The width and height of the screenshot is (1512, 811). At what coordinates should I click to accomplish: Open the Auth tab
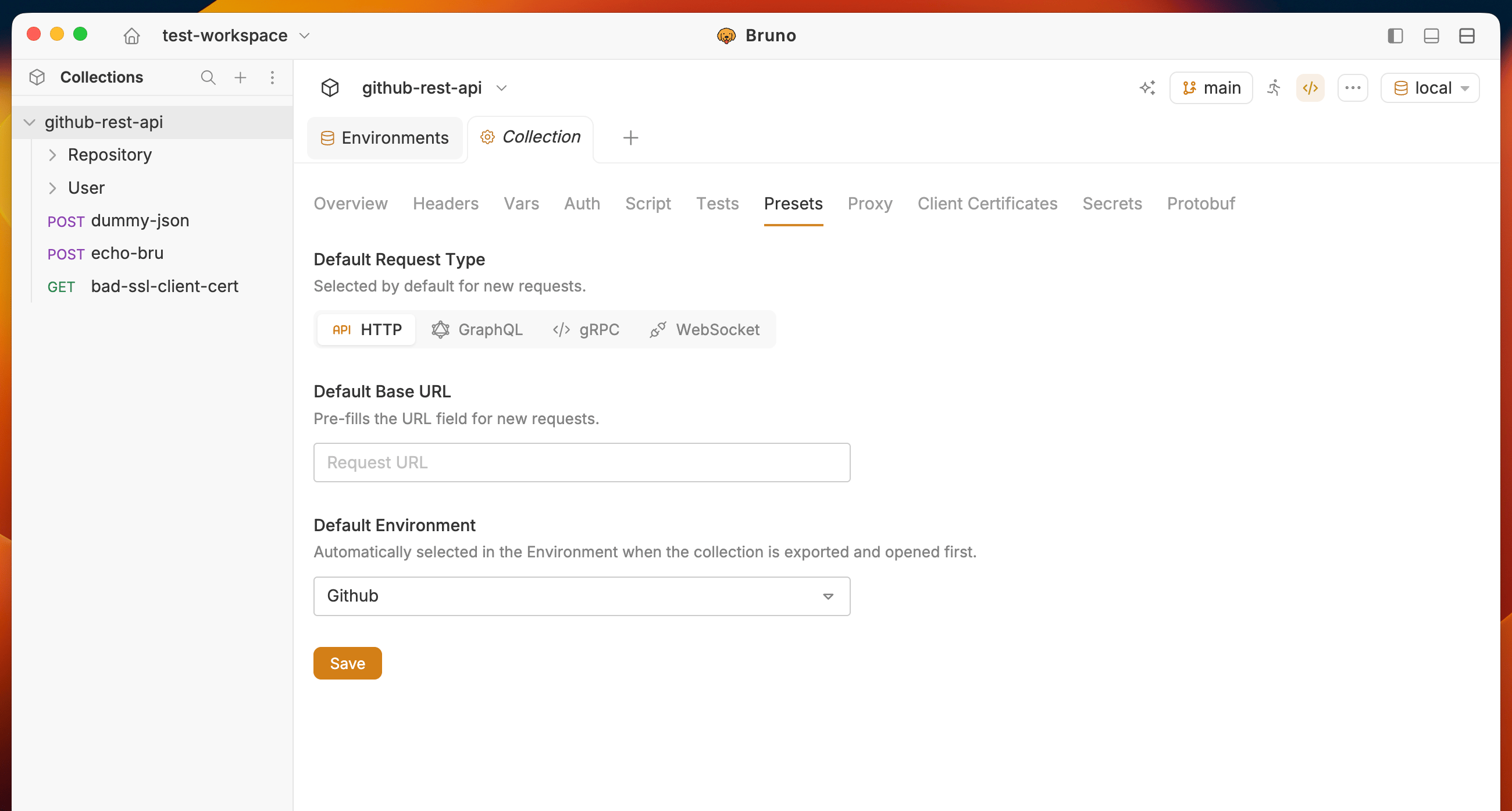point(582,204)
